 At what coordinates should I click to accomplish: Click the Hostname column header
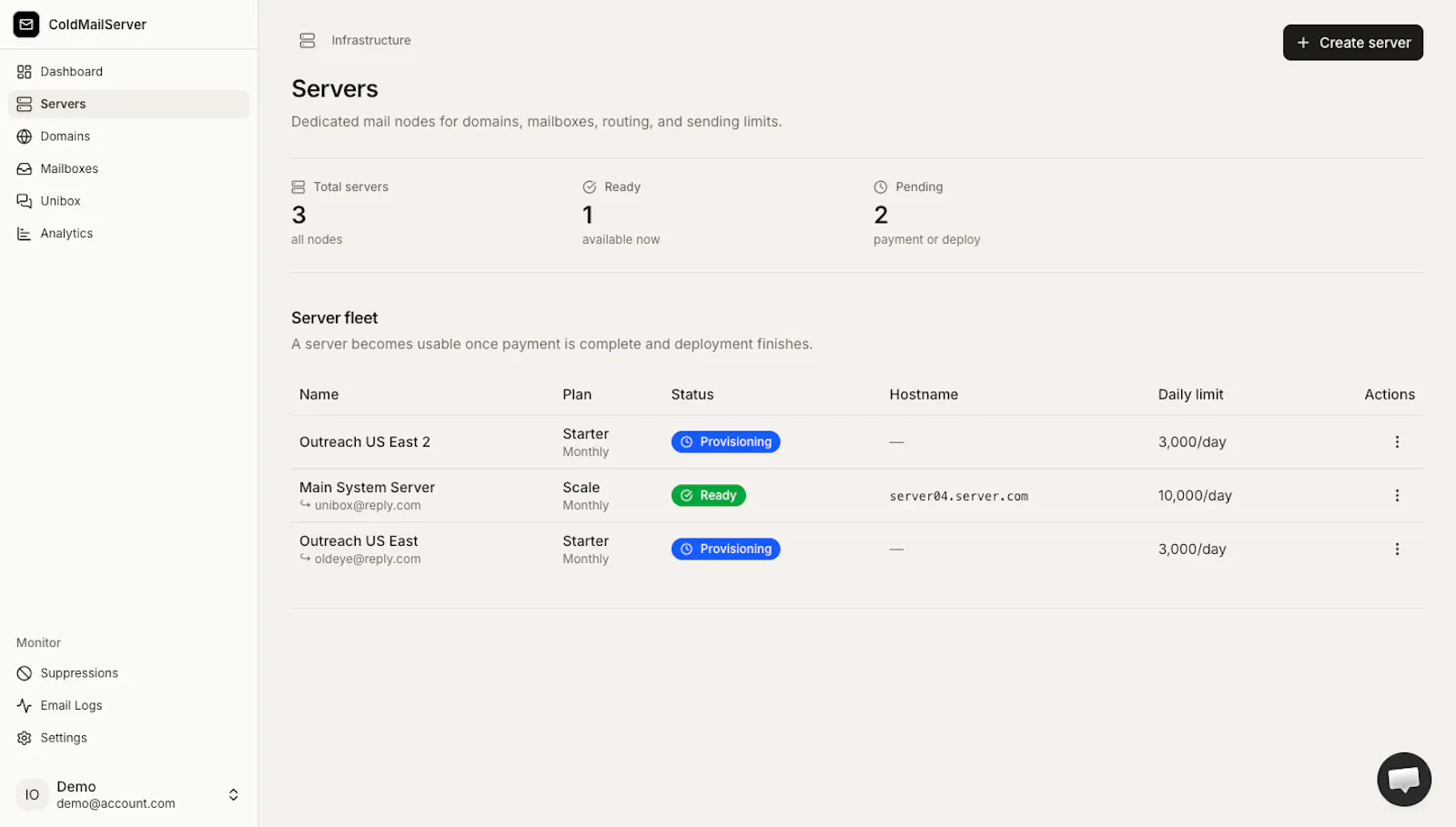[924, 395]
